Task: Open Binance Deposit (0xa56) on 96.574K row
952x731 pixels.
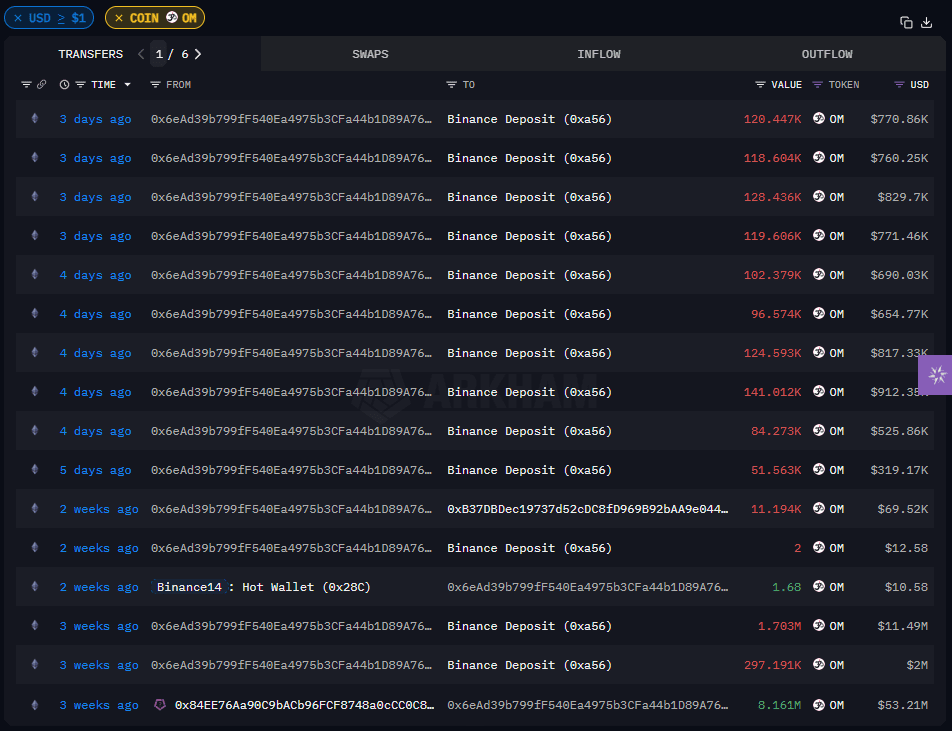Action: tap(529, 314)
